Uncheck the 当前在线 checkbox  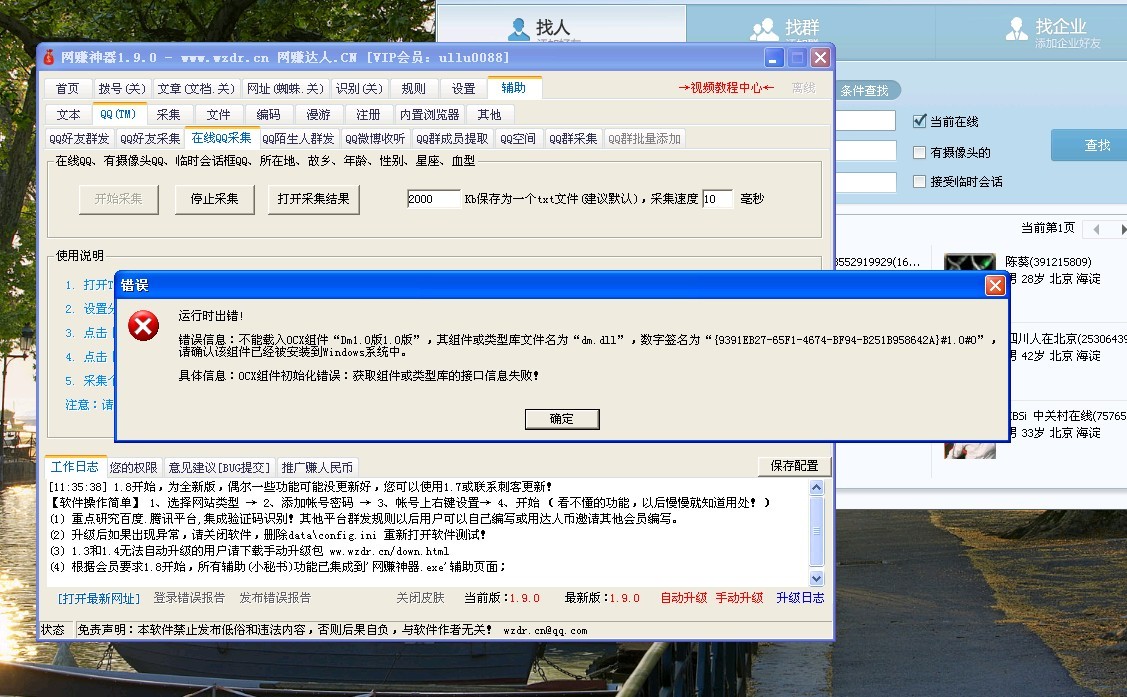[920, 122]
